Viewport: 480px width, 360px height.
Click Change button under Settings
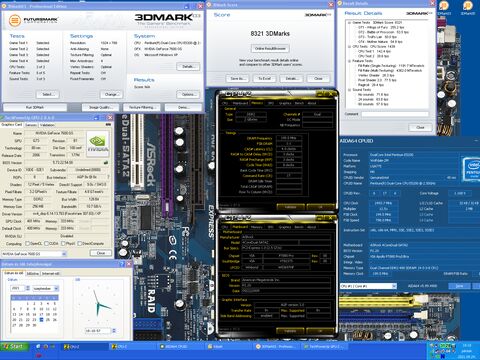pos(111,94)
